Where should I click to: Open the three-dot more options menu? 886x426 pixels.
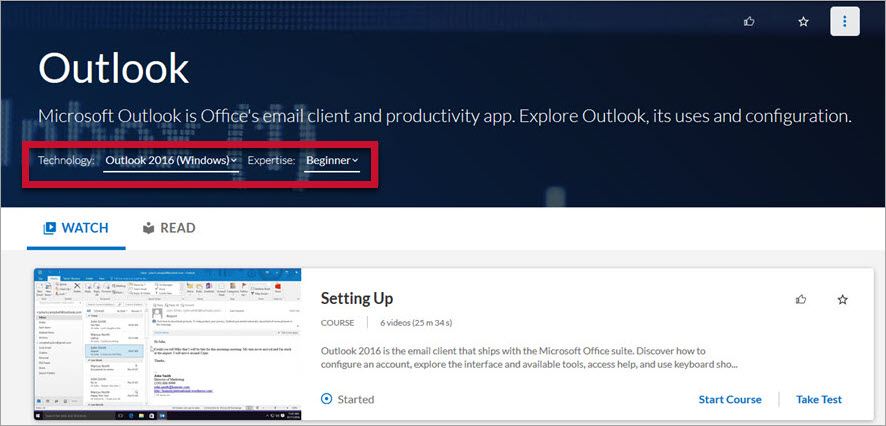[845, 21]
